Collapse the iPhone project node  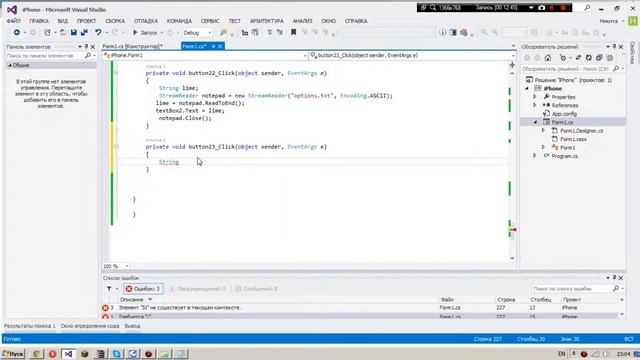527,89
